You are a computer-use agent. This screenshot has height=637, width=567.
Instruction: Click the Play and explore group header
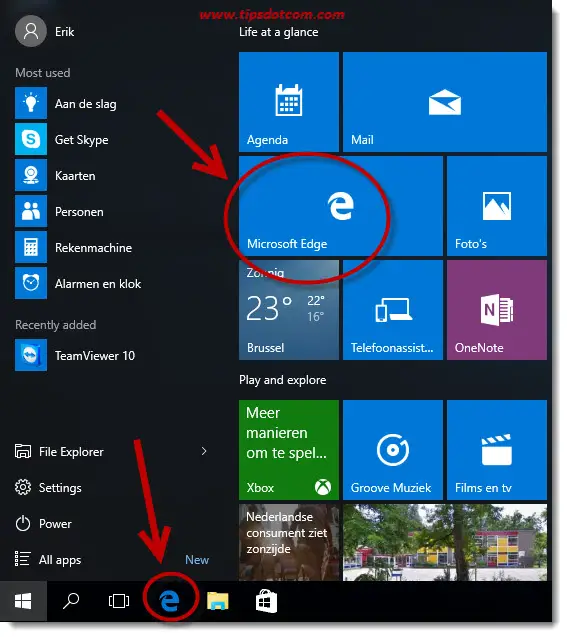(283, 380)
